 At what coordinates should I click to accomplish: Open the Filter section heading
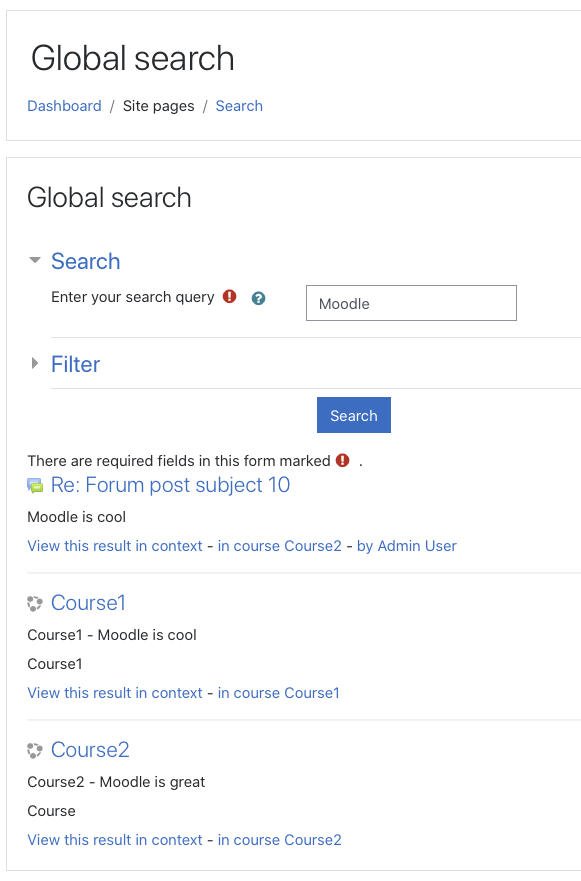[75, 364]
